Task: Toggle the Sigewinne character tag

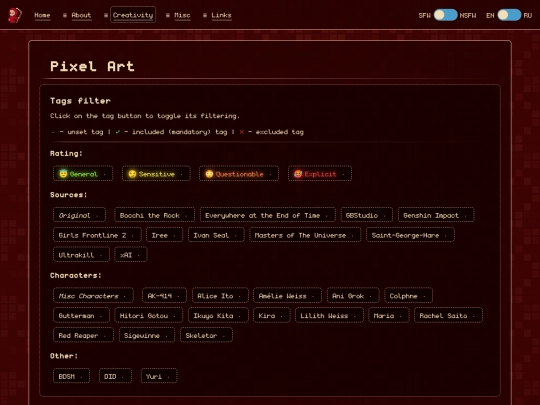Action: point(147,335)
